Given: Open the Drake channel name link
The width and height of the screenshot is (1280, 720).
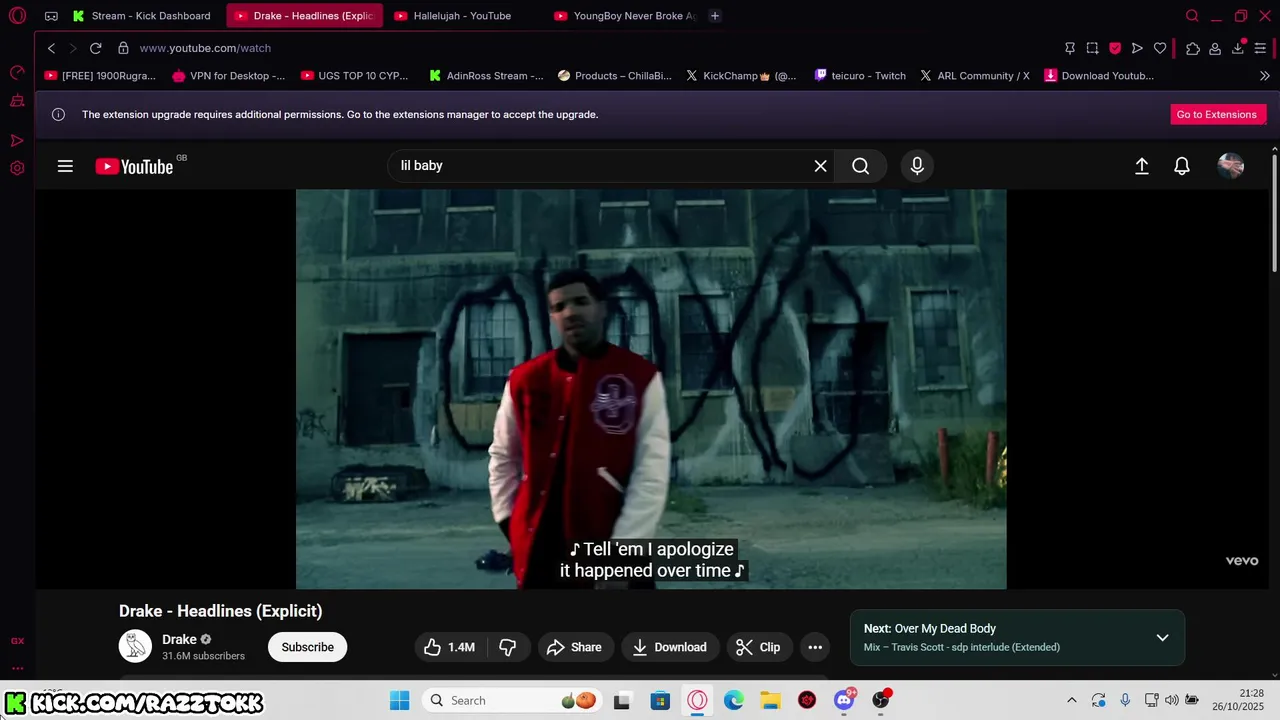Looking at the screenshot, I should [179, 639].
